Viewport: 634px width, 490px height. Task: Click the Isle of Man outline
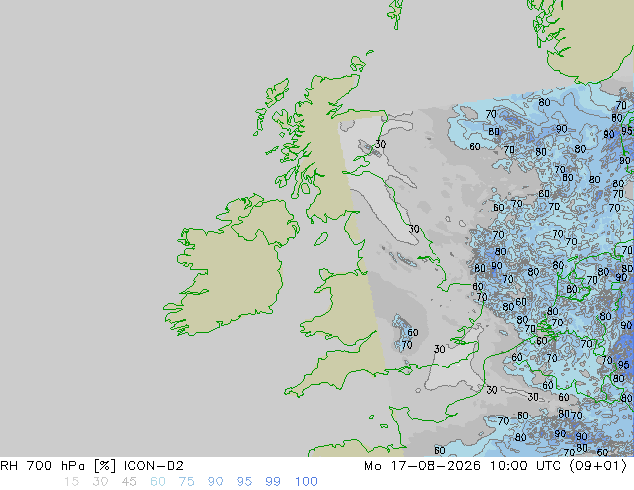(x=321, y=239)
